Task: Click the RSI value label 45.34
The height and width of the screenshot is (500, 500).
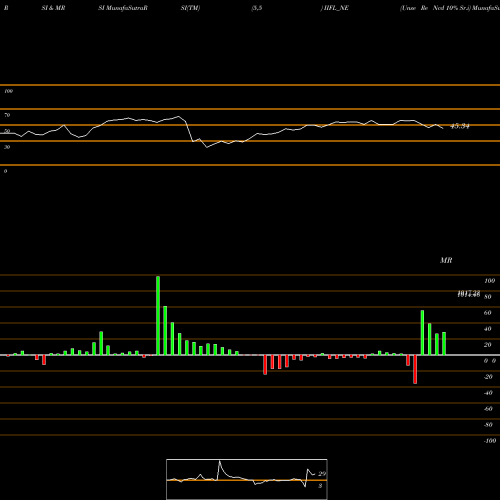Action: tap(460, 126)
